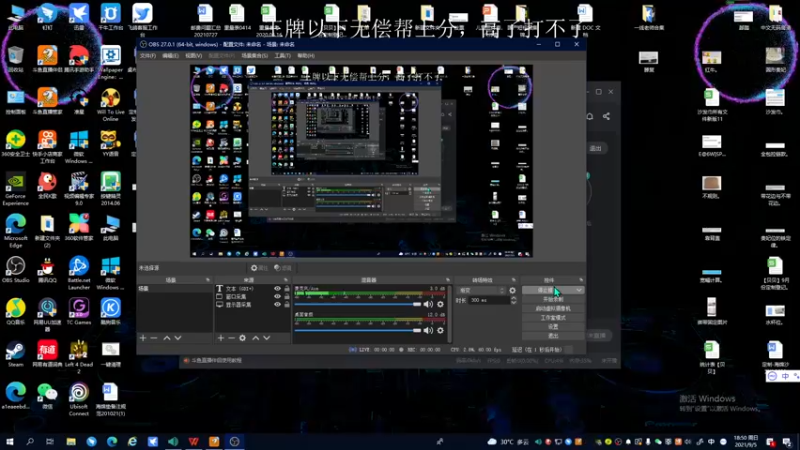
Task: Remove selected source with minus icon
Action: (x=232, y=338)
